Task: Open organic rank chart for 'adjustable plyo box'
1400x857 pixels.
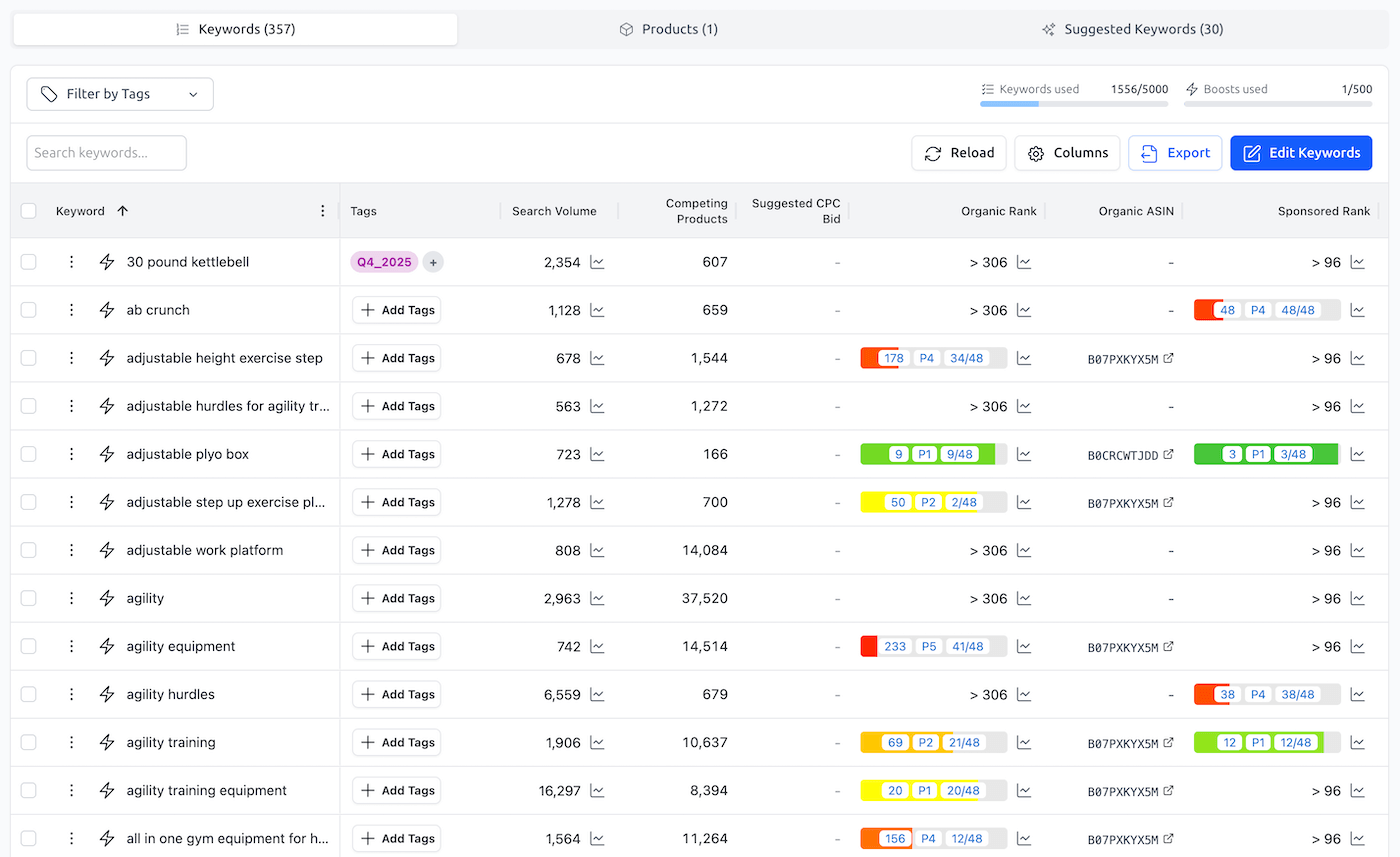Action: pos(1024,454)
